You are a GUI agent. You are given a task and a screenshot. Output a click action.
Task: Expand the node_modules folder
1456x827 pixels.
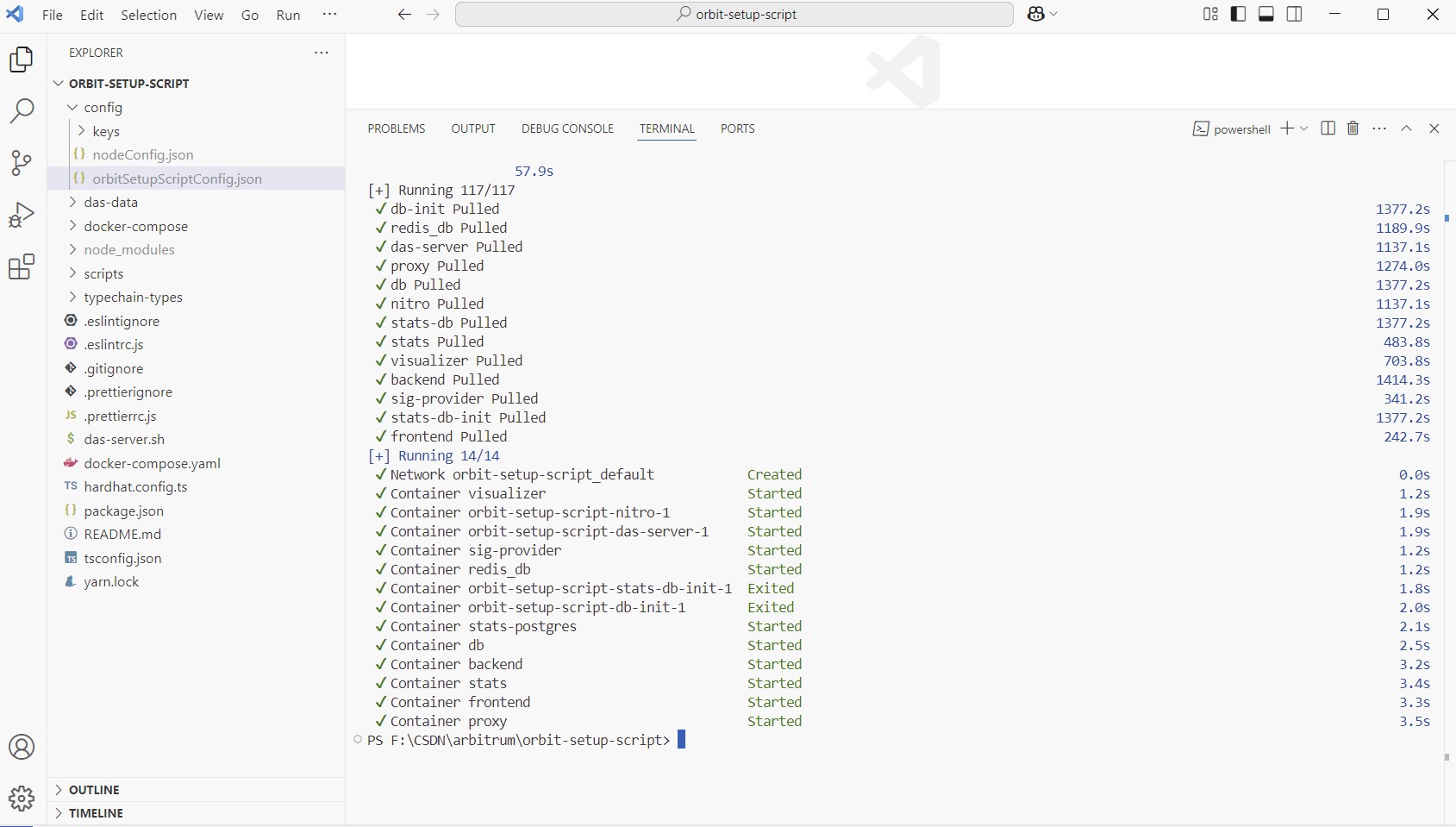(x=197, y=250)
